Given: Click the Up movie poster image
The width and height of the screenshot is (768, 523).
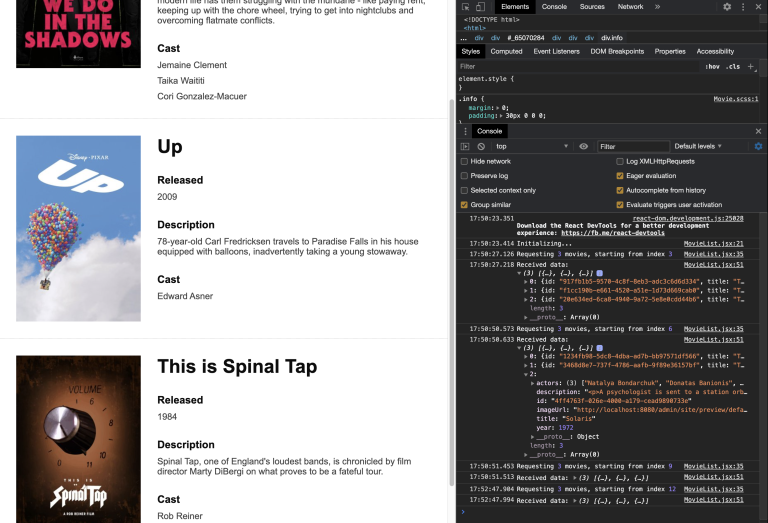Looking at the screenshot, I should coord(78,228).
